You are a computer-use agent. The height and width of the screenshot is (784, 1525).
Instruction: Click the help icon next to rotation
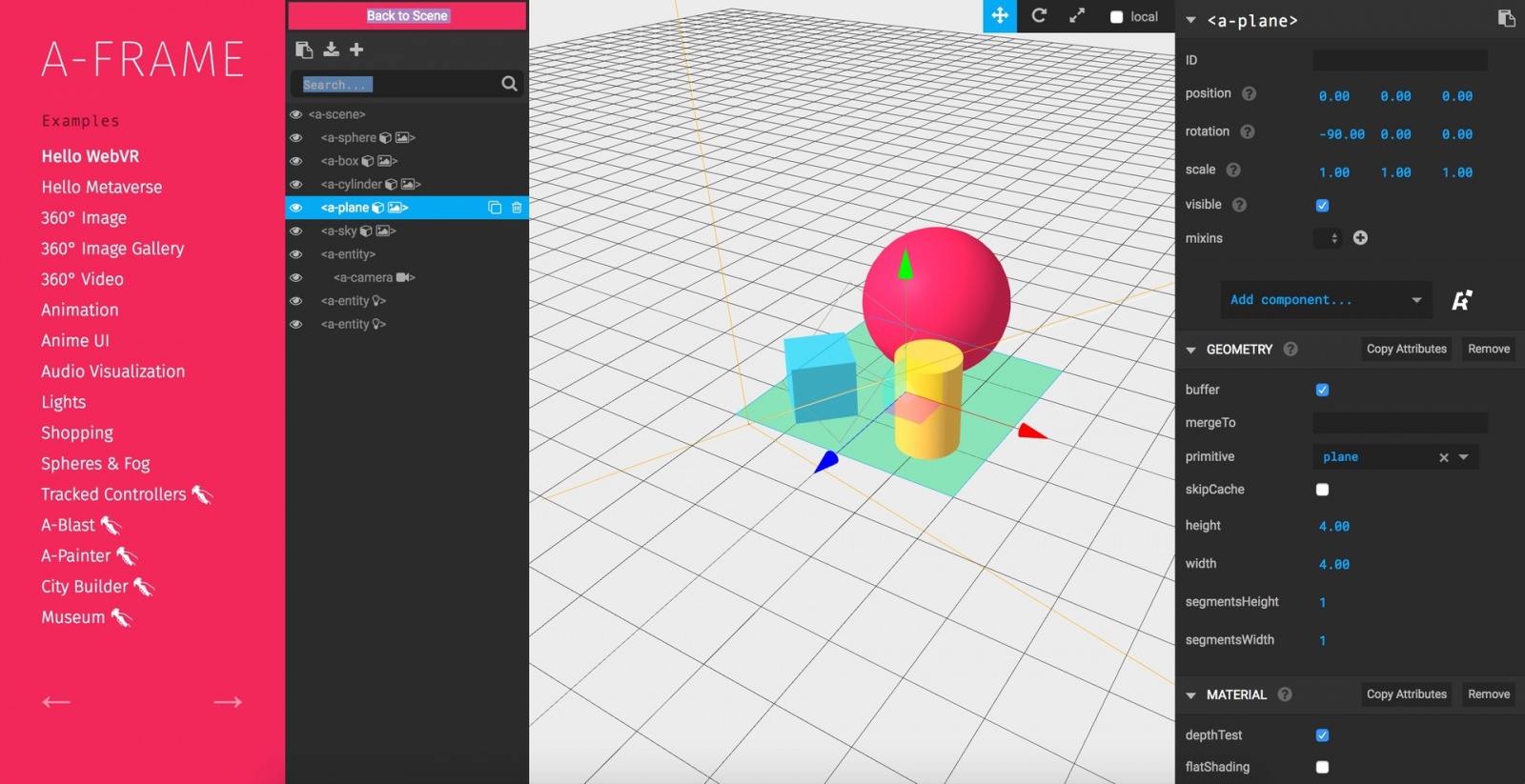point(1247,131)
